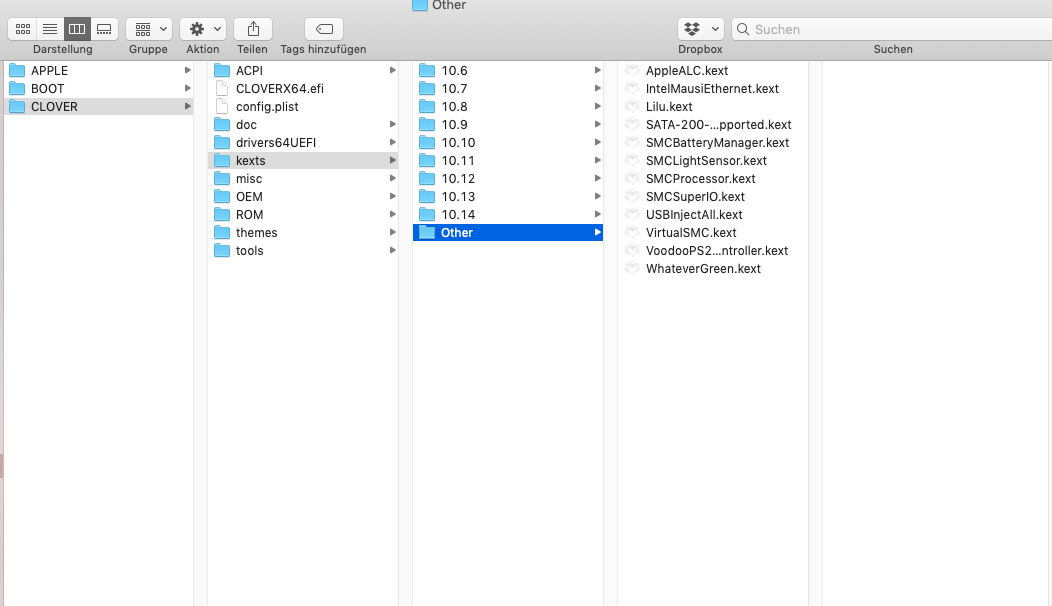Open the tools folder
The height and width of the screenshot is (606, 1052).
[305, 251]
